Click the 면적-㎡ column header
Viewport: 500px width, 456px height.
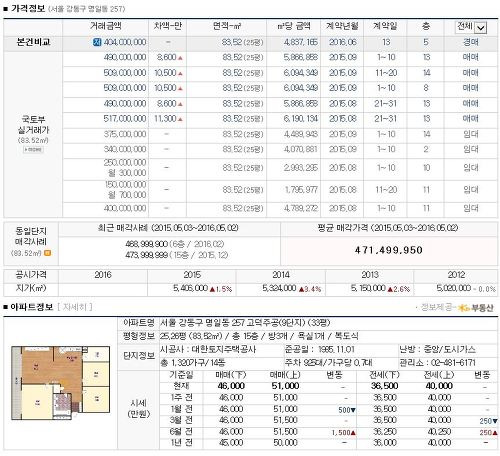(227, 26)
